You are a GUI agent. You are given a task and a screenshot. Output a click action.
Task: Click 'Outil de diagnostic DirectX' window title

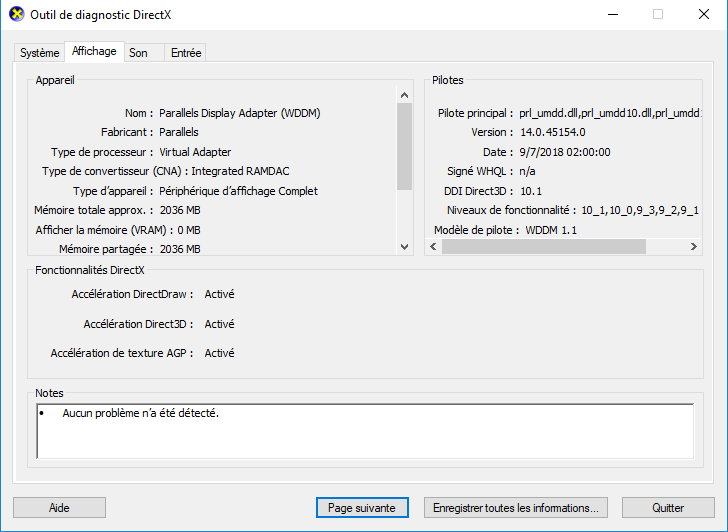(x=101, y=15)
